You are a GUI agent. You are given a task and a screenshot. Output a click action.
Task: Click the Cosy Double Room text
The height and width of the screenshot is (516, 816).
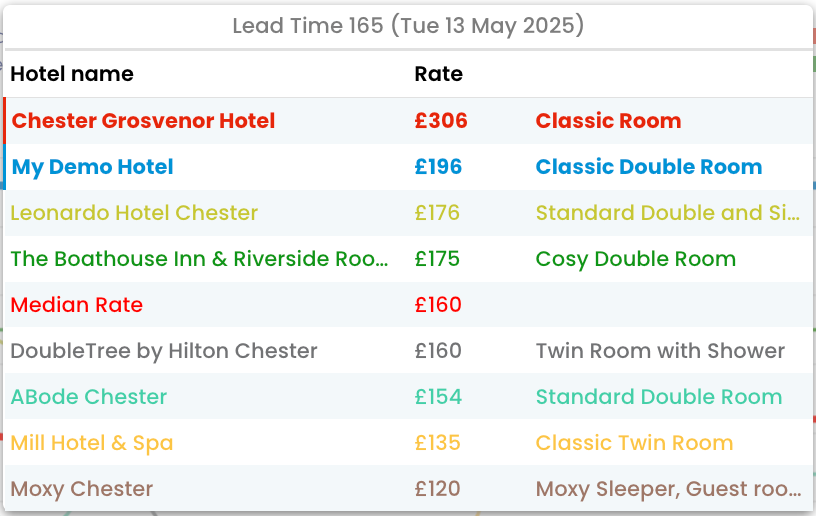(x=636, y=259)
